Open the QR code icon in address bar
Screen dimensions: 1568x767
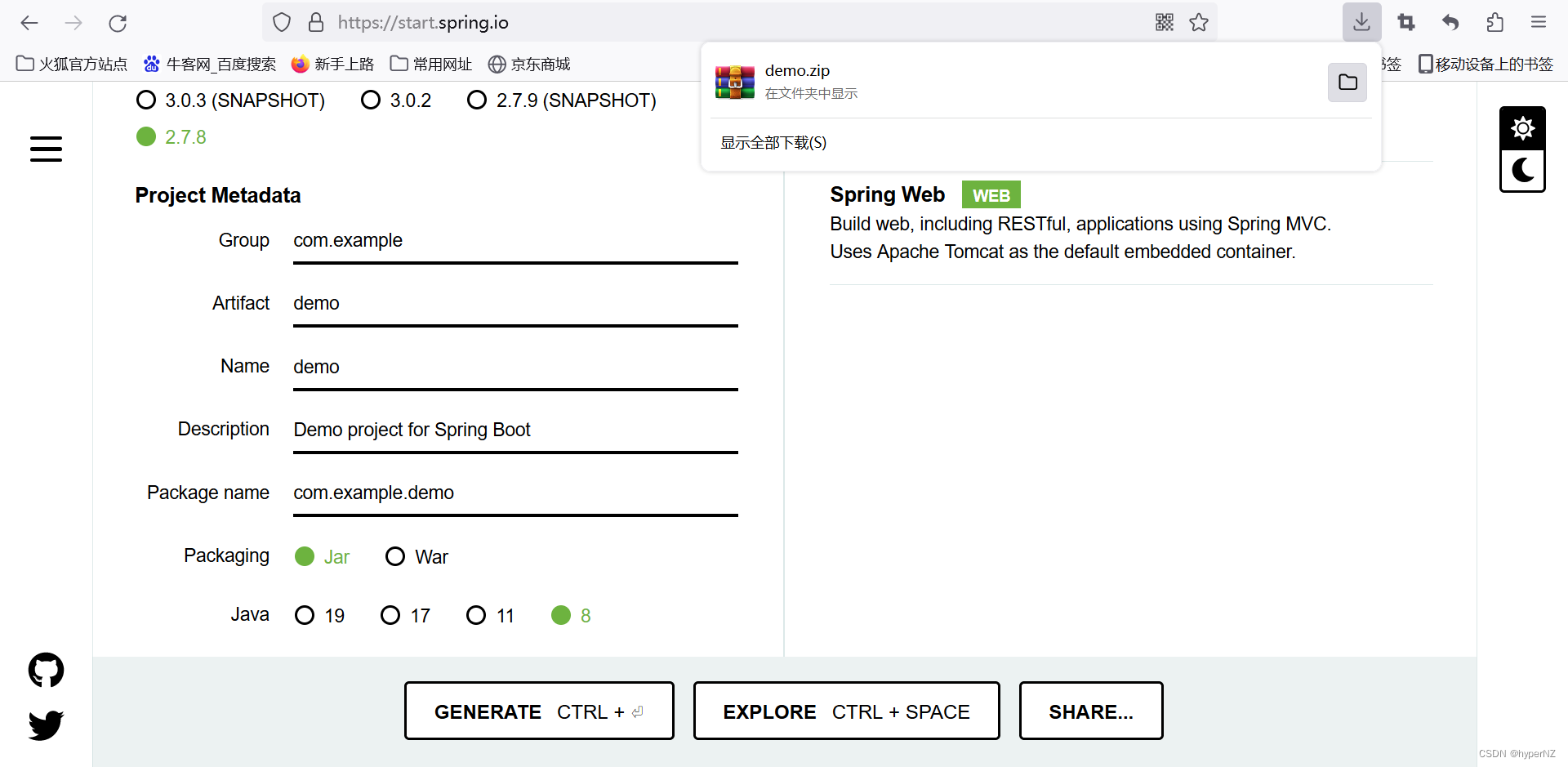tap(1165, 22)
